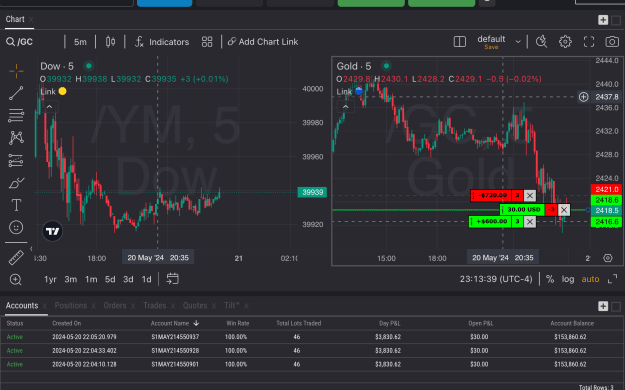625x390 pixels.
Task: Select the trend line drawing tool
Action: pos(16,93)
